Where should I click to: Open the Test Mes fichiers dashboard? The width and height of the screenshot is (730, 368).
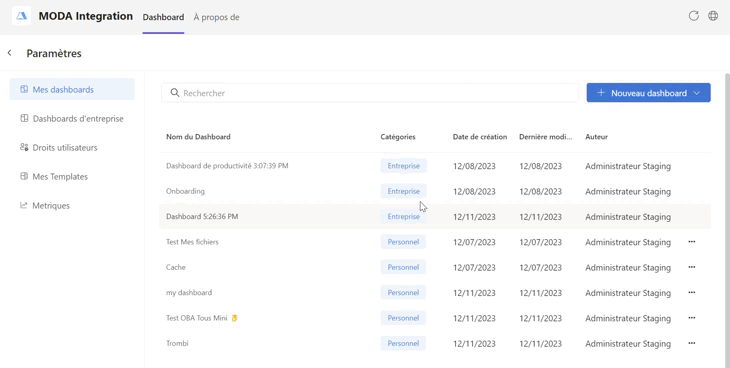192,242
